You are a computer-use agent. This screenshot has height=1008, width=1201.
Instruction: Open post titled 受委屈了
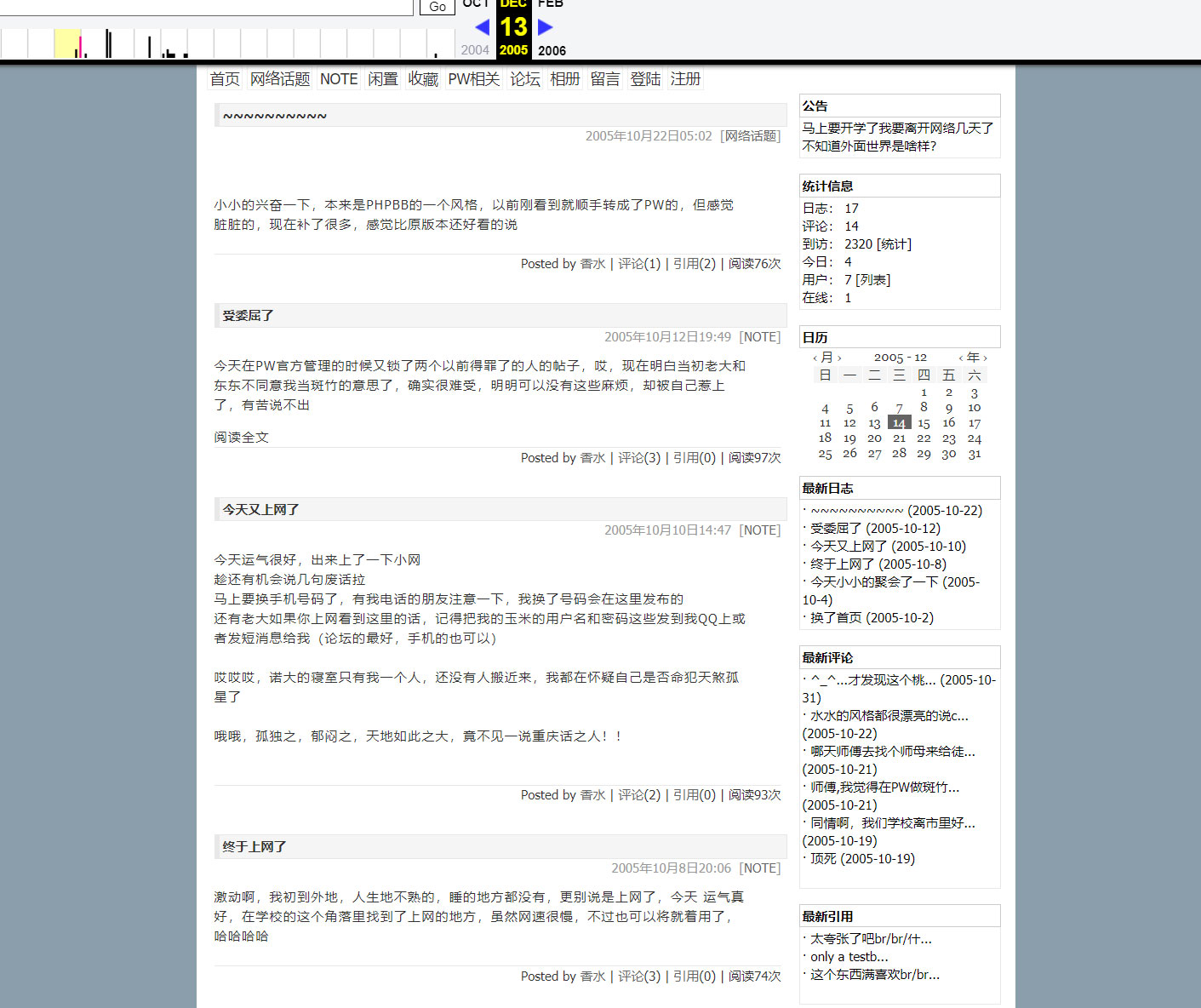click(248, 316)
